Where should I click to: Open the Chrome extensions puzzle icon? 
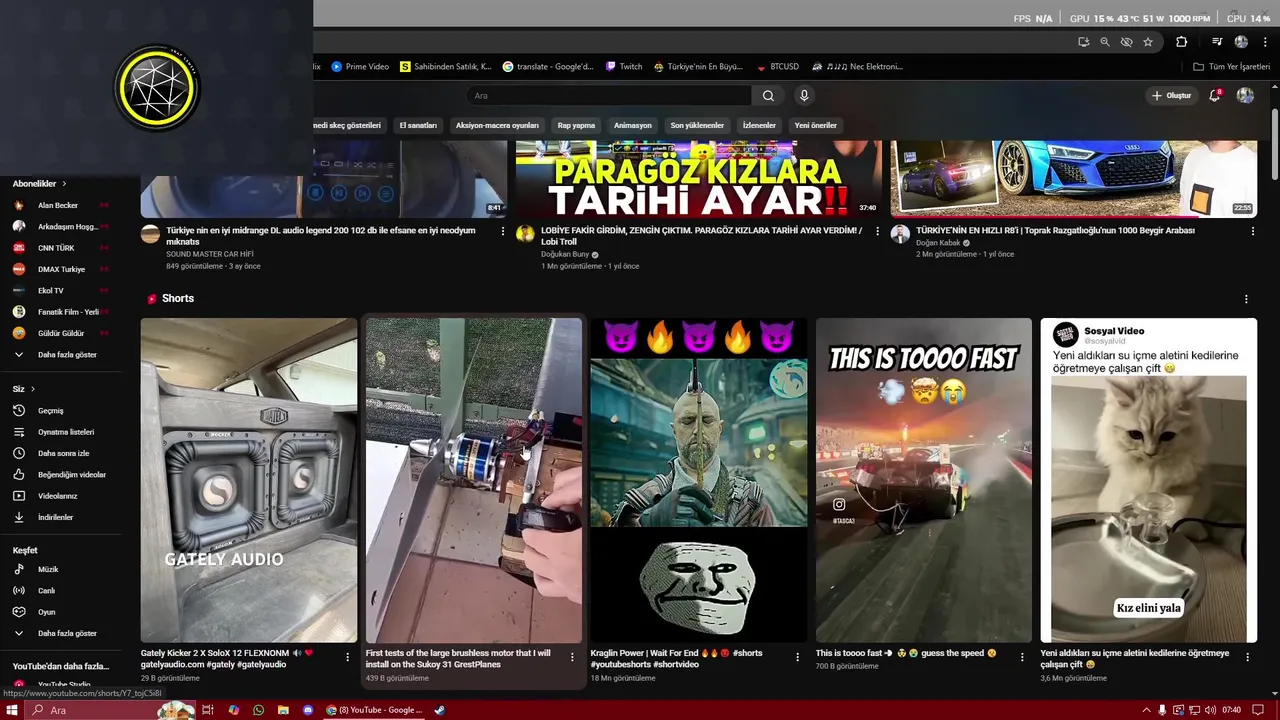[x=1181, y=42]
